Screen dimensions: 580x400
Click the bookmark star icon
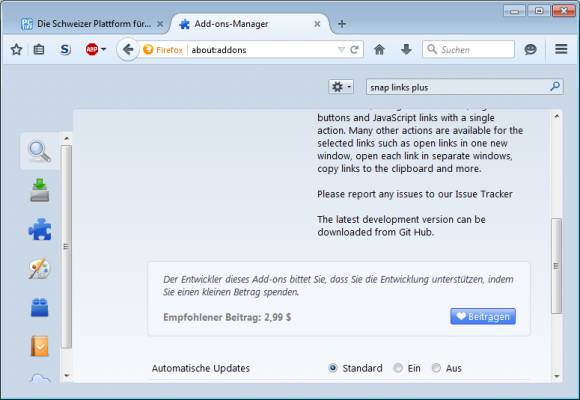pyautogui.click(x=16, y=49)
